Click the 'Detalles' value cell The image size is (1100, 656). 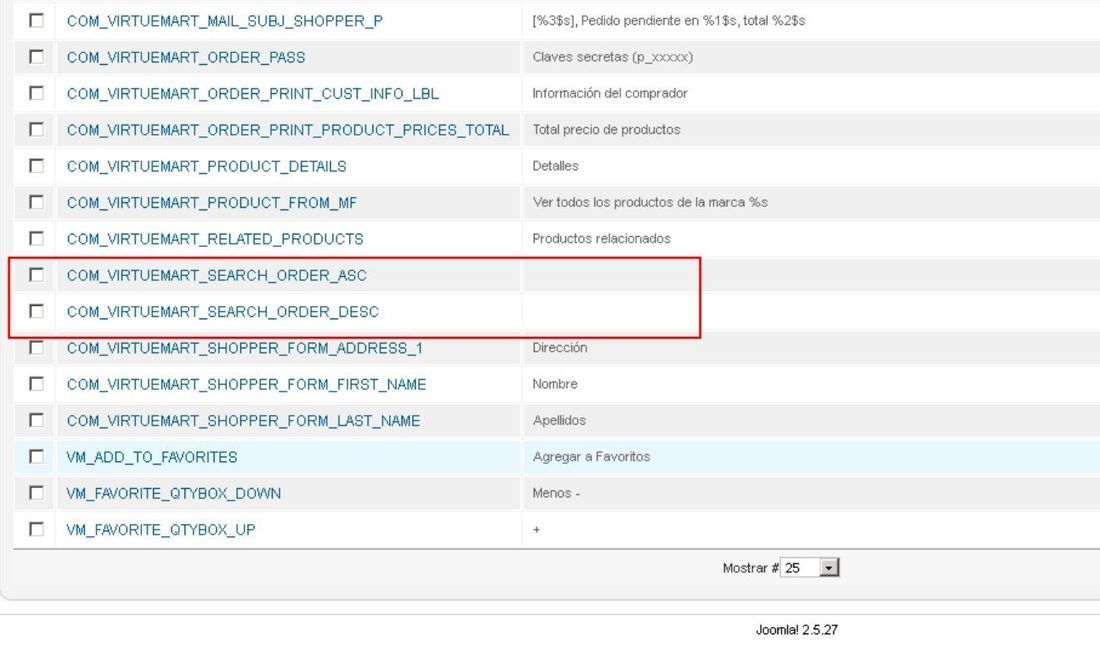coord(556,166)
